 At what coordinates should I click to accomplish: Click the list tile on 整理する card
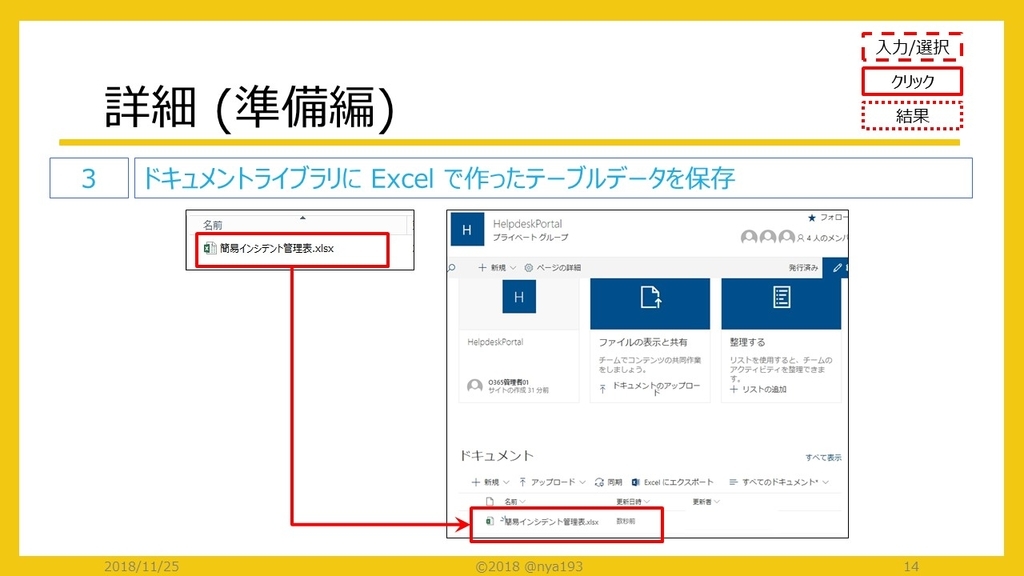(781, 304)
